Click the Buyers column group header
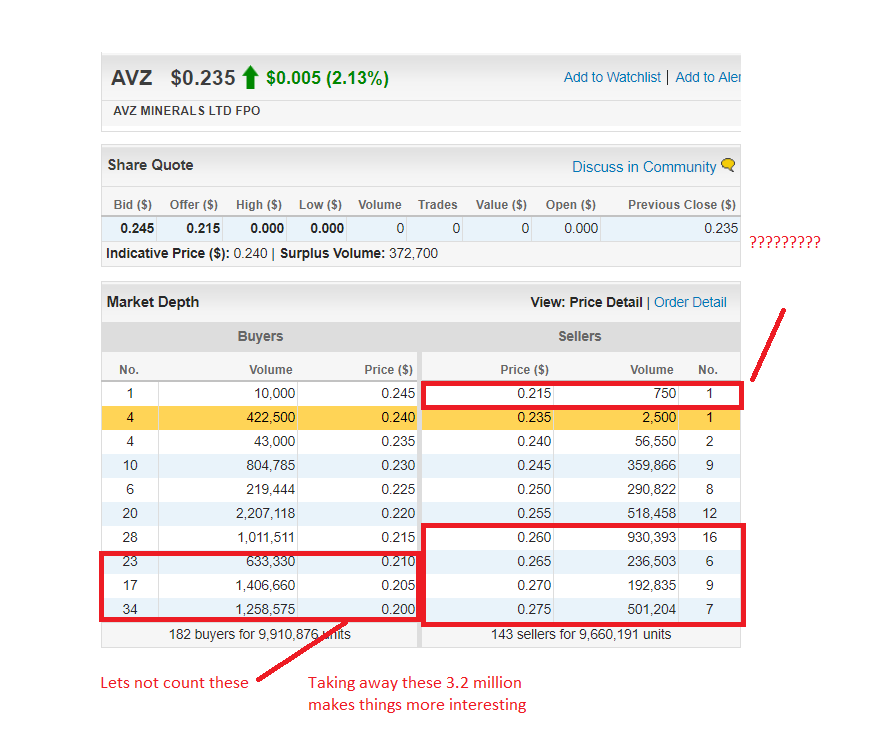Viewport: 870px width, 749px height. tap(260, 336)
